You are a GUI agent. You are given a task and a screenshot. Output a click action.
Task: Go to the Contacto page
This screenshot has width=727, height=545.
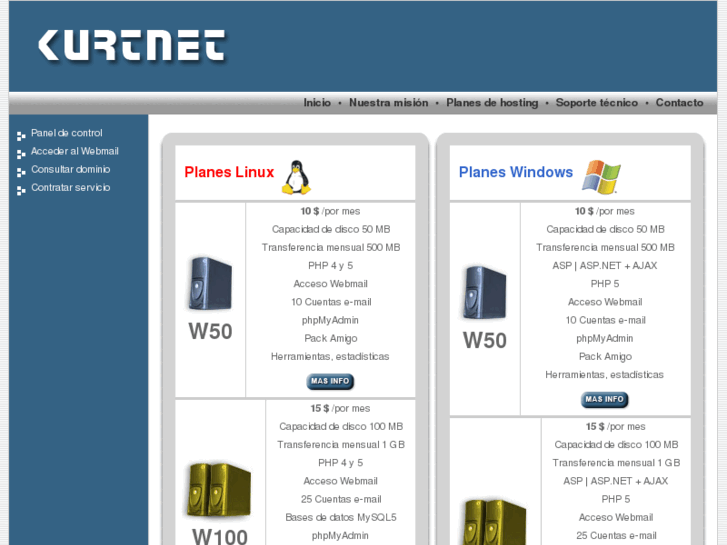pyautogui.click(x=679, y=103)
